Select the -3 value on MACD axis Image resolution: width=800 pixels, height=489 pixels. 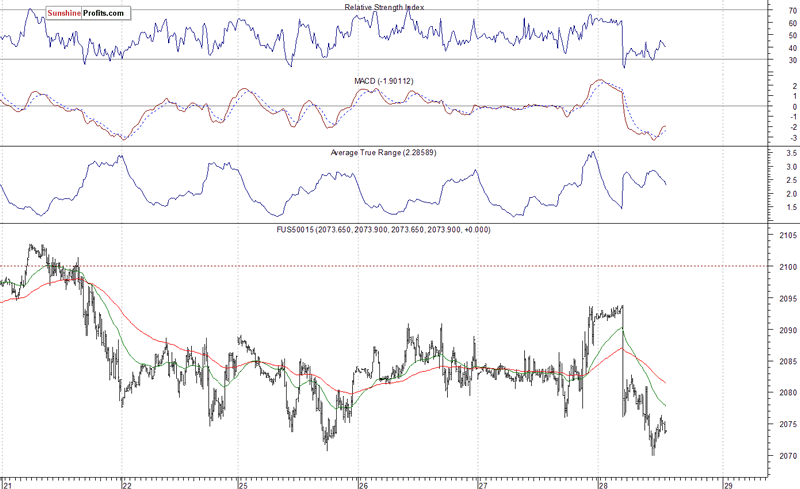coord(790,138)
